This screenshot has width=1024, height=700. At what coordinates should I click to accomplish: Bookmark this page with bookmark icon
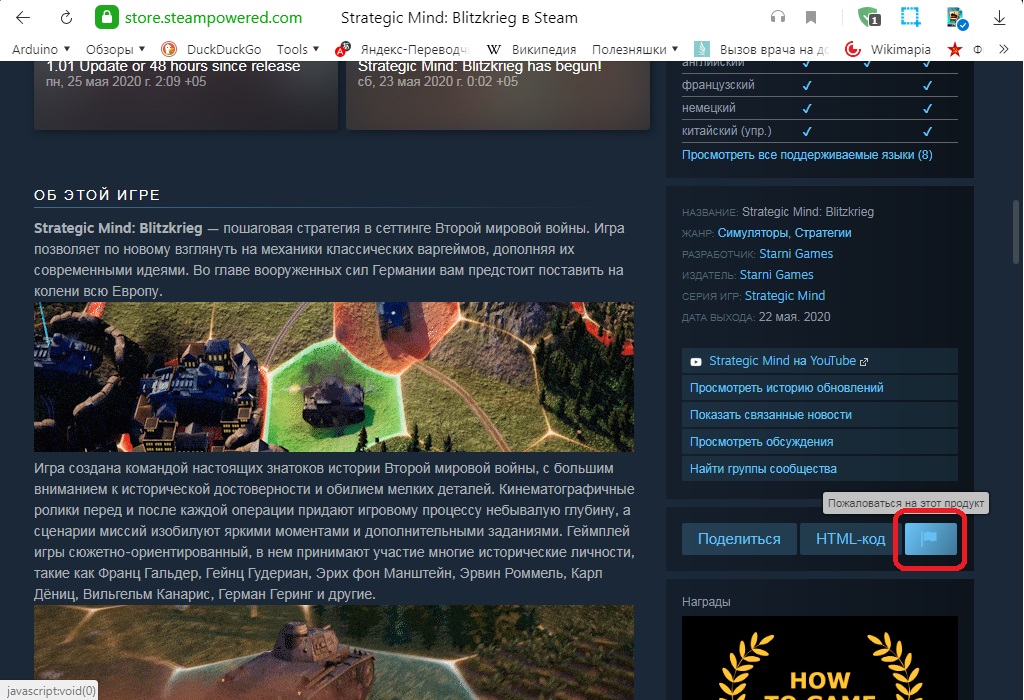[811, 18]
